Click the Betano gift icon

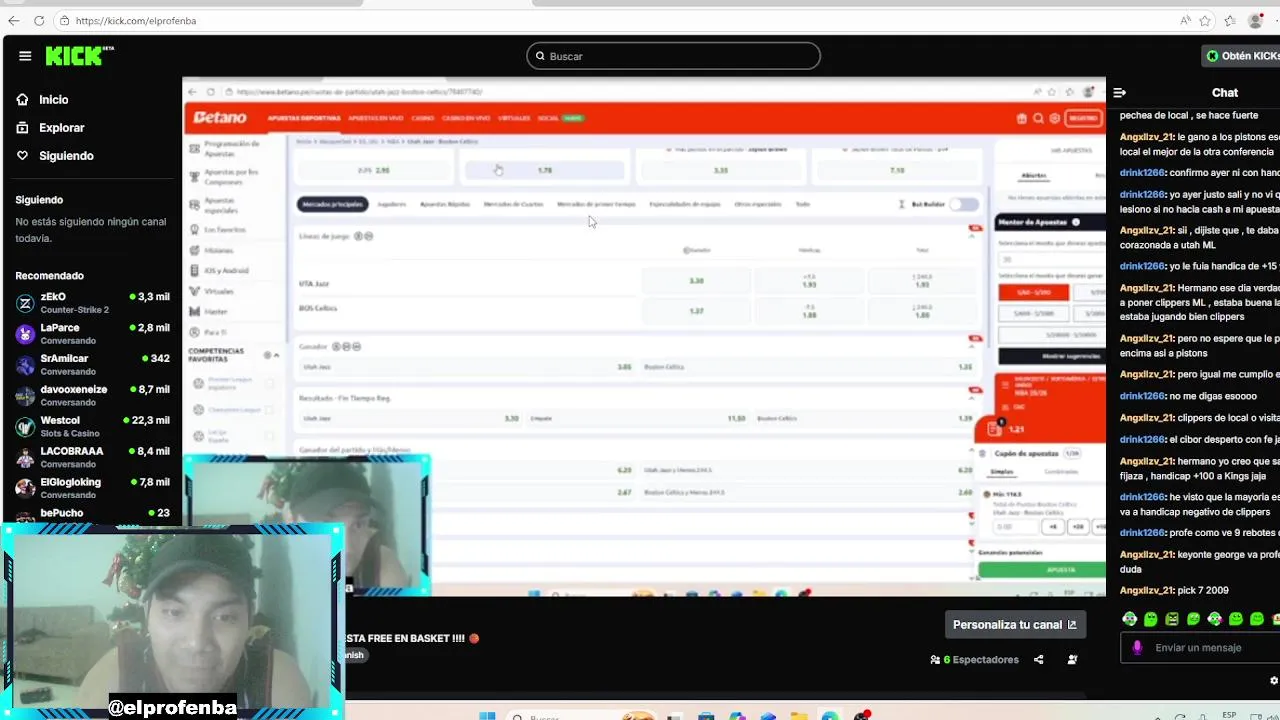tap(1021, 118)
